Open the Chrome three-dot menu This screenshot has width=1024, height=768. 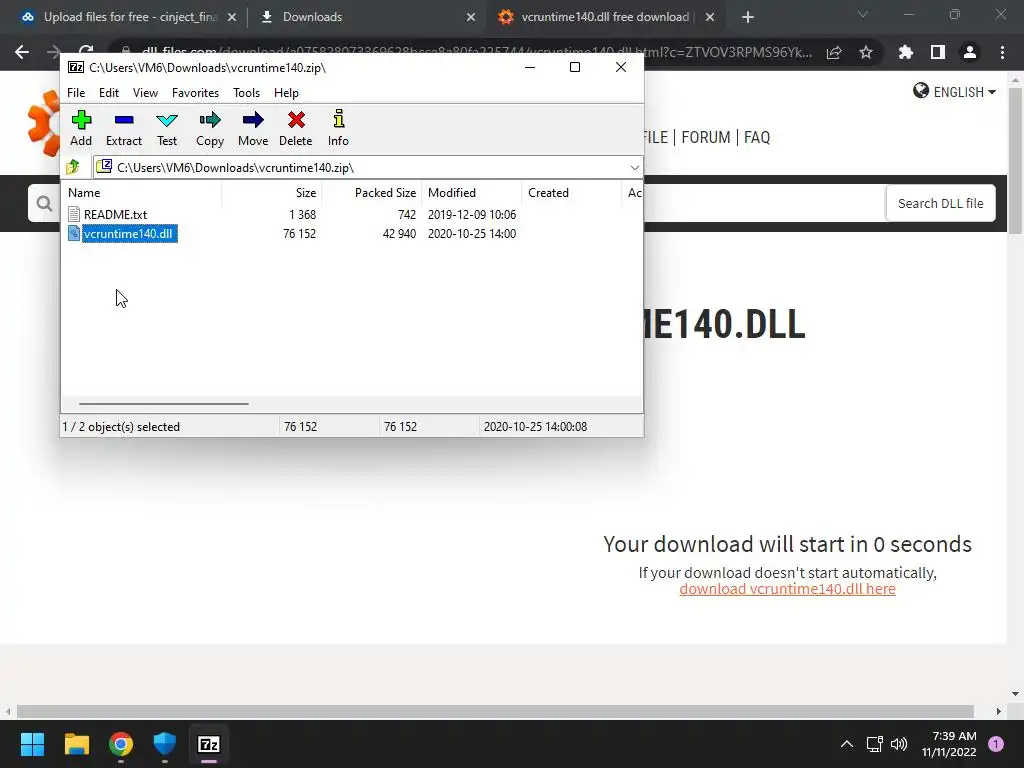(1002, 52)
